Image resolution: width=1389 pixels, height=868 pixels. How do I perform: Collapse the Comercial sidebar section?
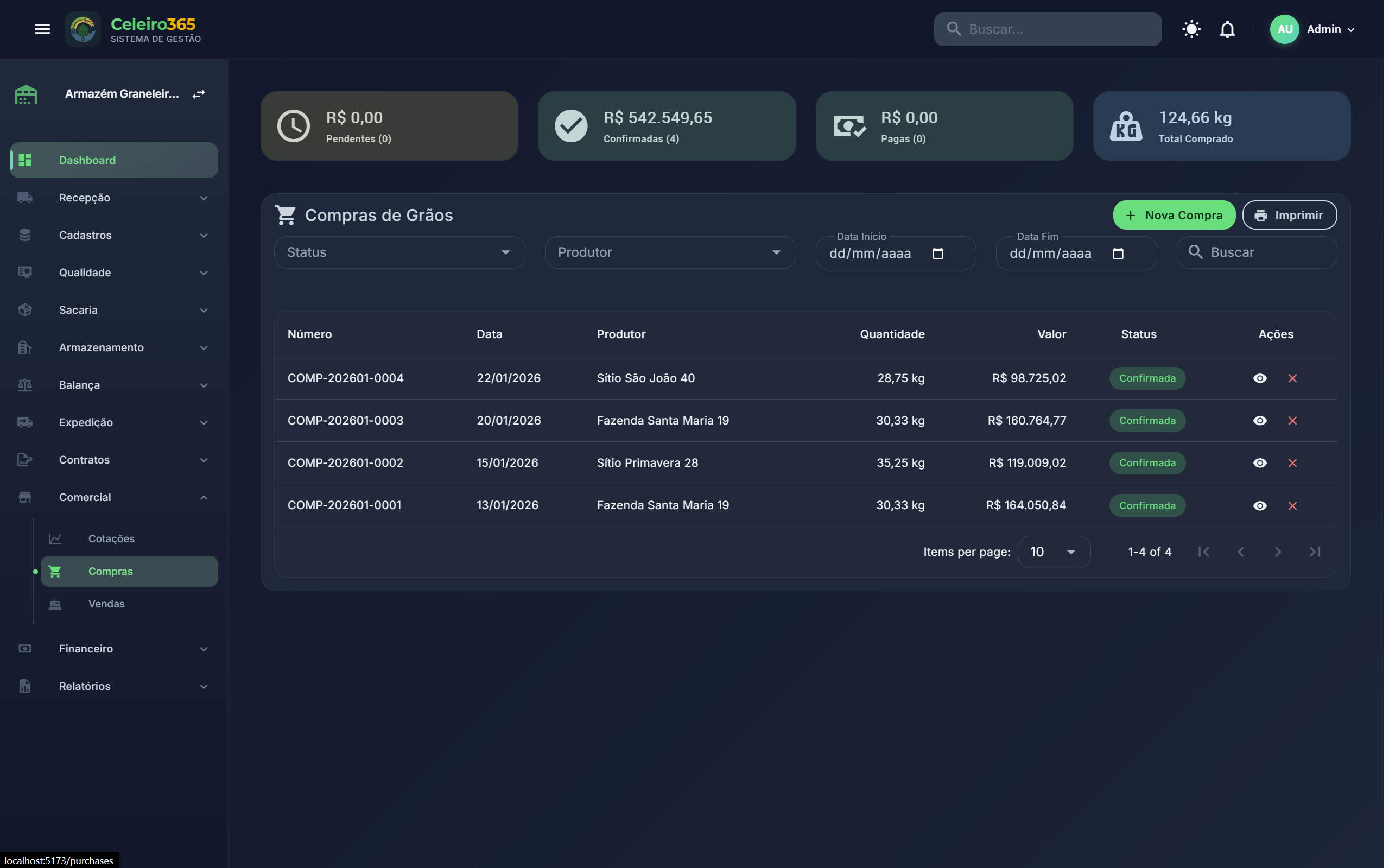pos(204,499)
